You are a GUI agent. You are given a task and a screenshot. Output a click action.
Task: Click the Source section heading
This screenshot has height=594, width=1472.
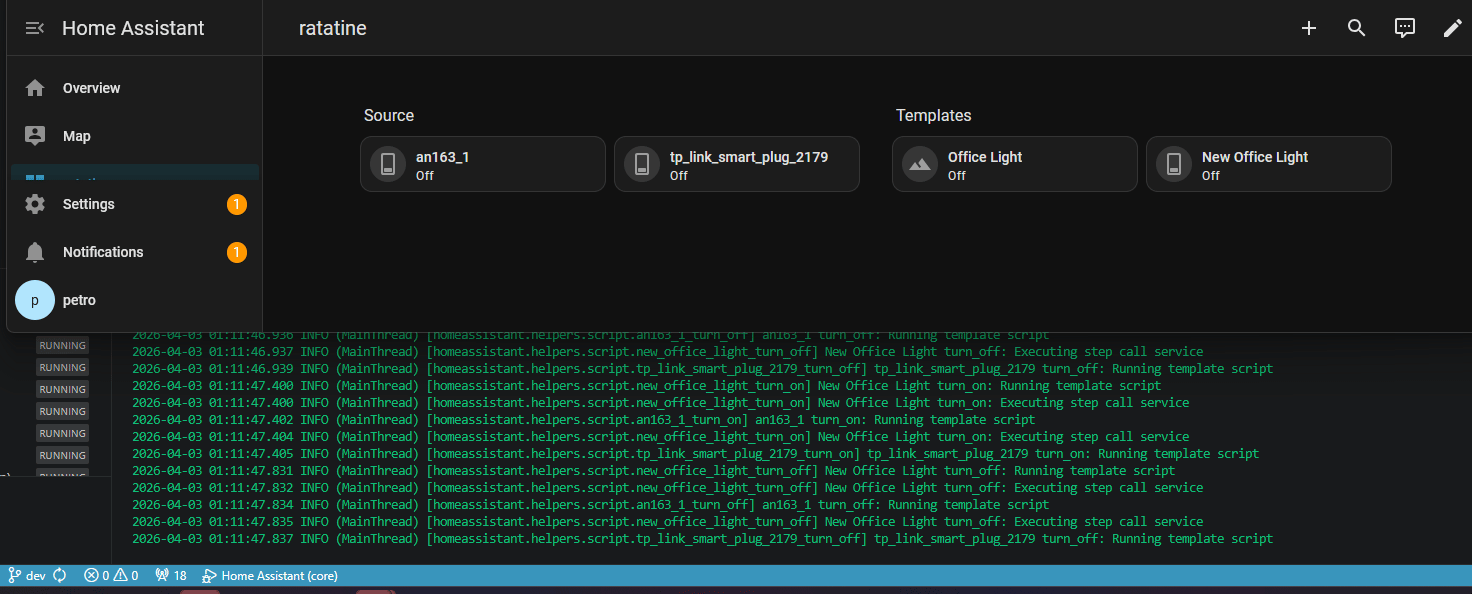pyautogui.click(x=389, y=115)
